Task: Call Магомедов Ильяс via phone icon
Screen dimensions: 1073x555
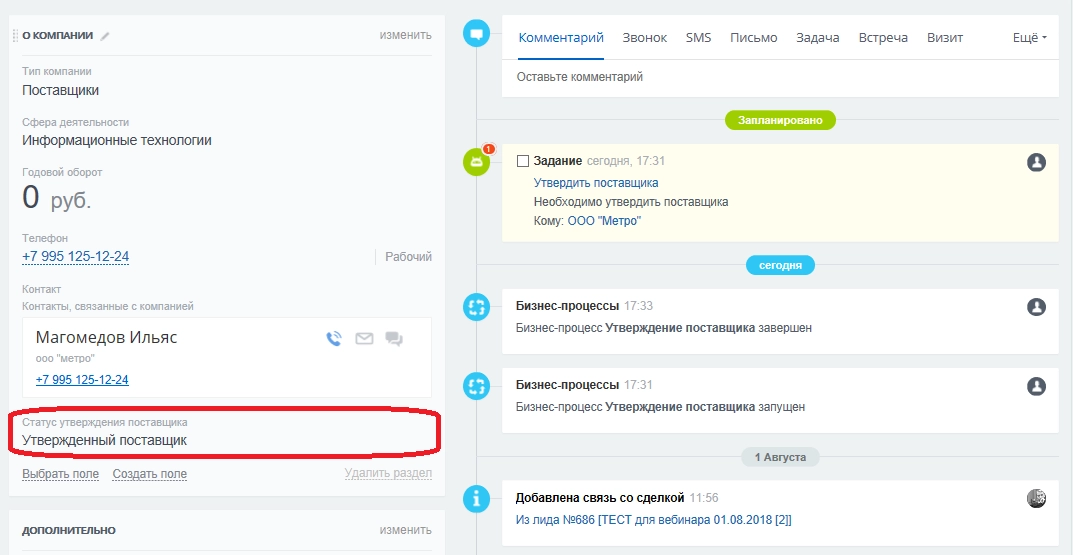Action: tap(334, 338)
